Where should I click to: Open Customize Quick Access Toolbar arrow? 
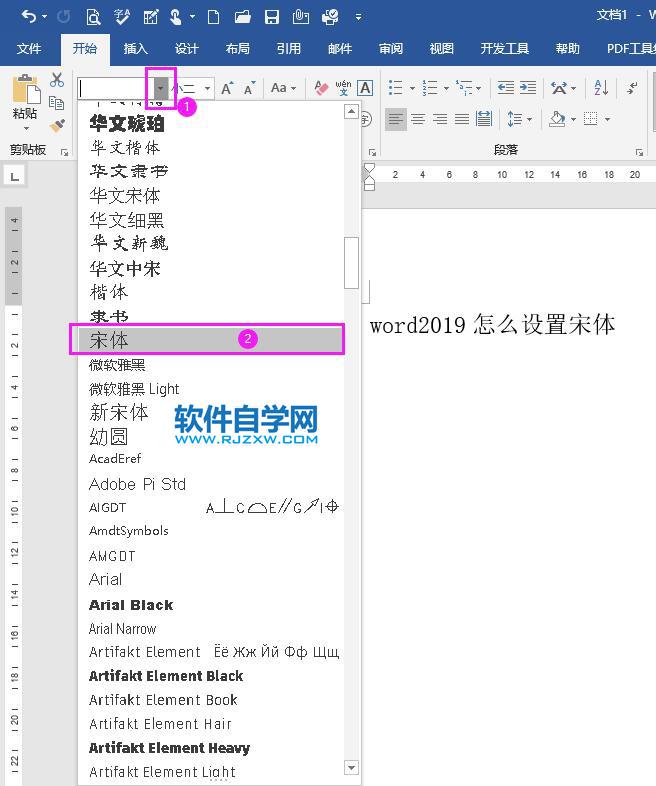point(358,17)
